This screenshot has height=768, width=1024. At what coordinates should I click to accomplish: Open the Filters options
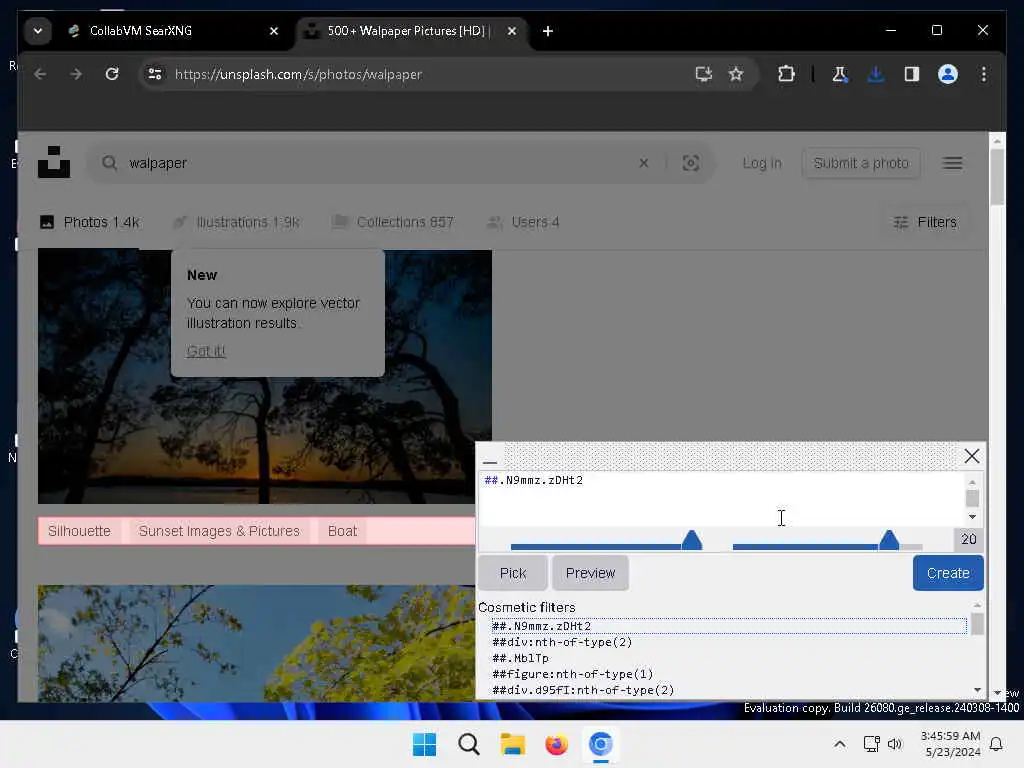(925, 222)
